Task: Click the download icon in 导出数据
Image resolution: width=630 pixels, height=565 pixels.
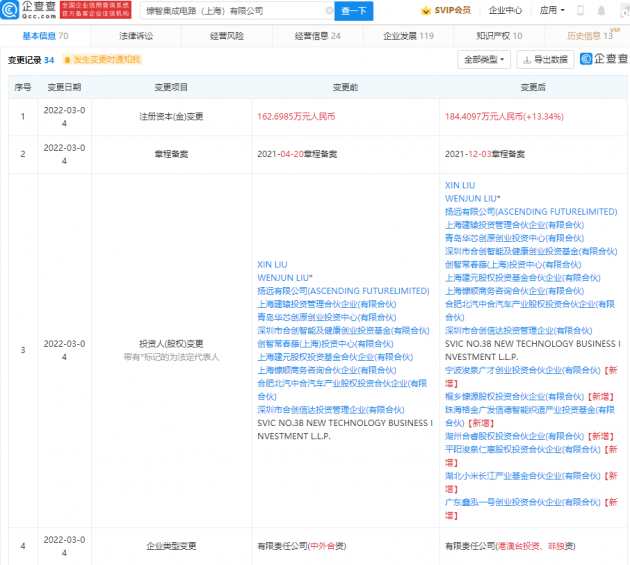Action: pyautogui.click(x=527, y=60)
